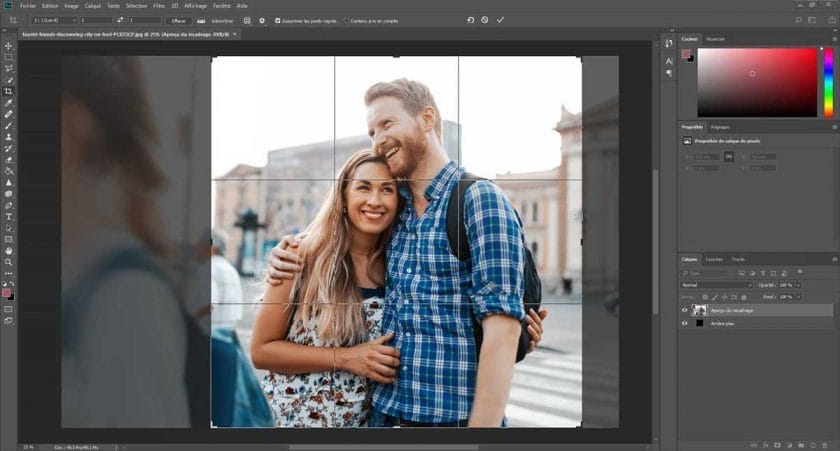Expand the layer Opacité dropdown arrow
Screen dimensions: 840x451
click(x=797, y=284)
